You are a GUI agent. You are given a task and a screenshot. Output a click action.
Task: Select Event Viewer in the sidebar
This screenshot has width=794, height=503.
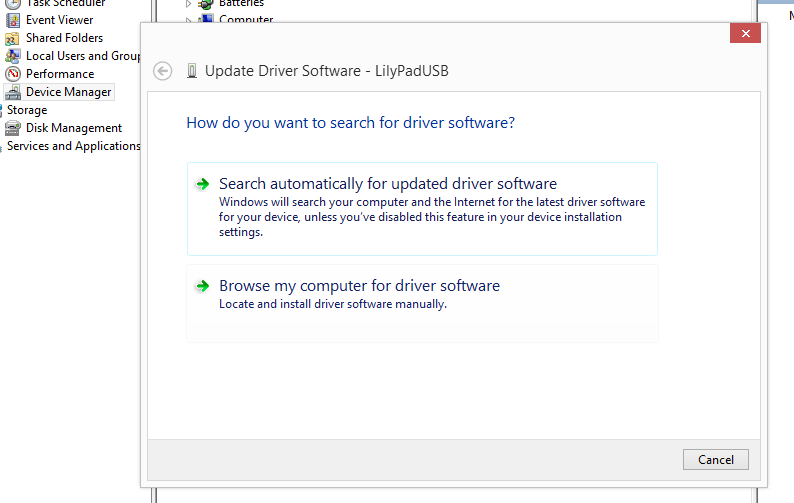59,20
